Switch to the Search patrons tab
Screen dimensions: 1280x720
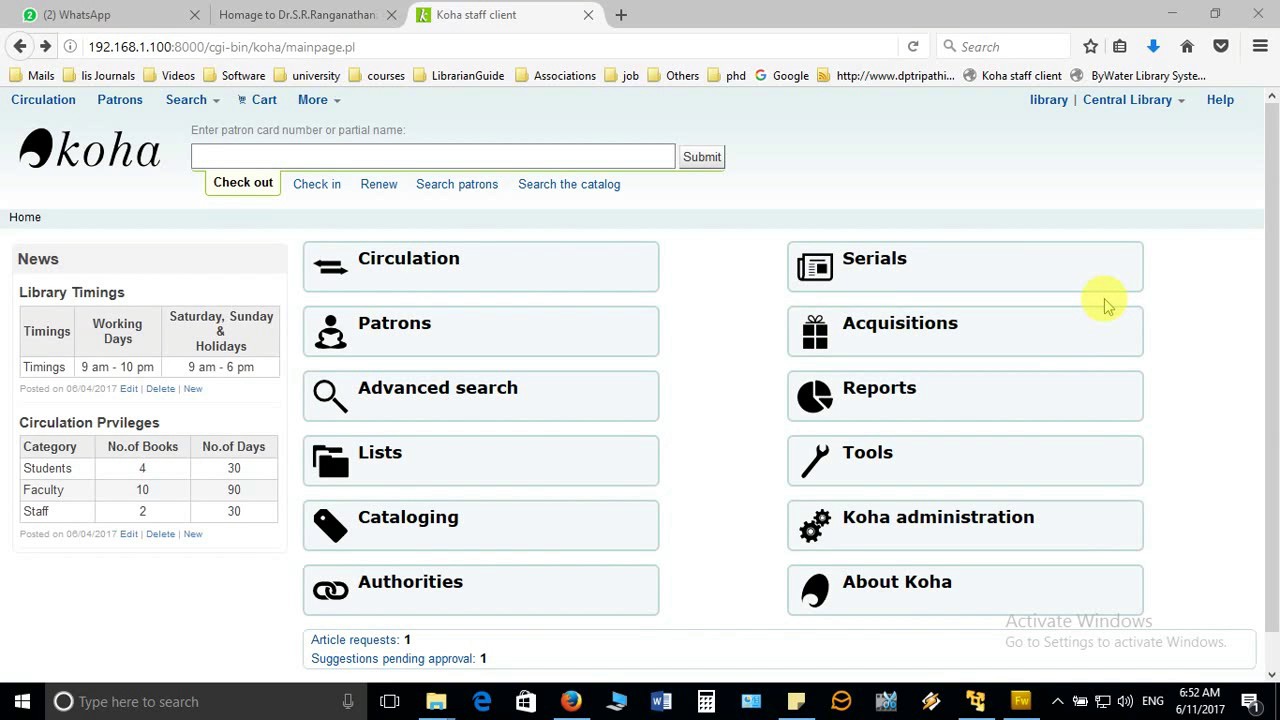coord(457,184)
